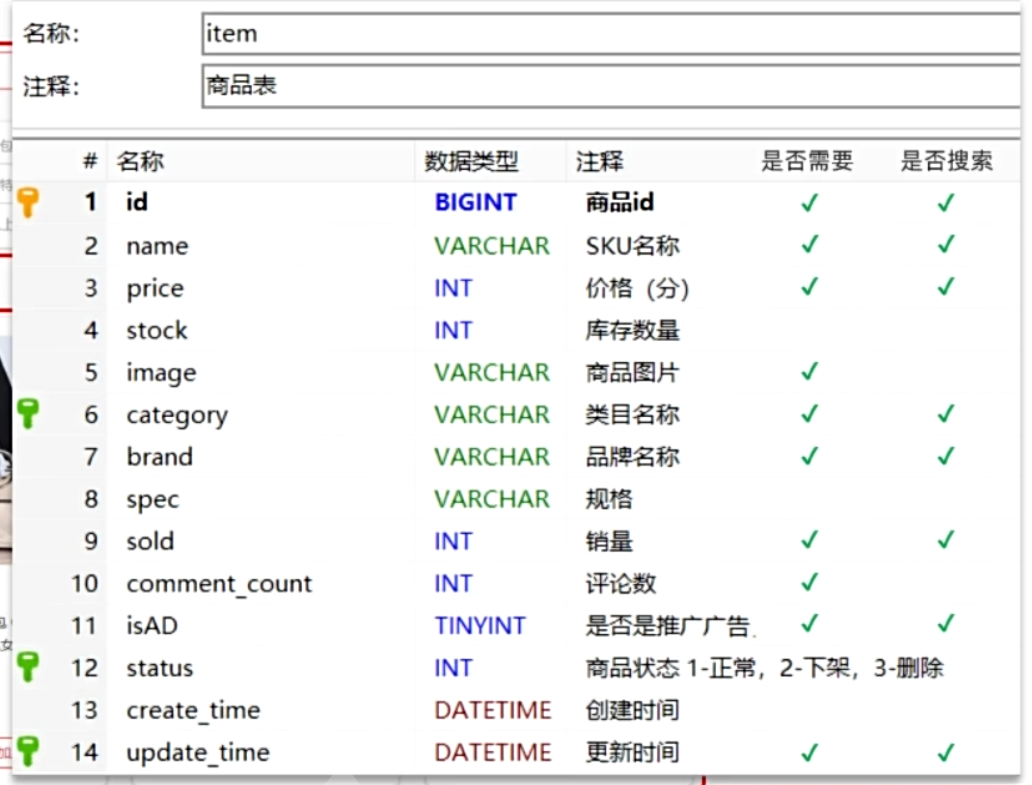The height and width of the screenshot is (785, 1032).
Task: Select the row number 8 for spec
Action: click(91, 499)
